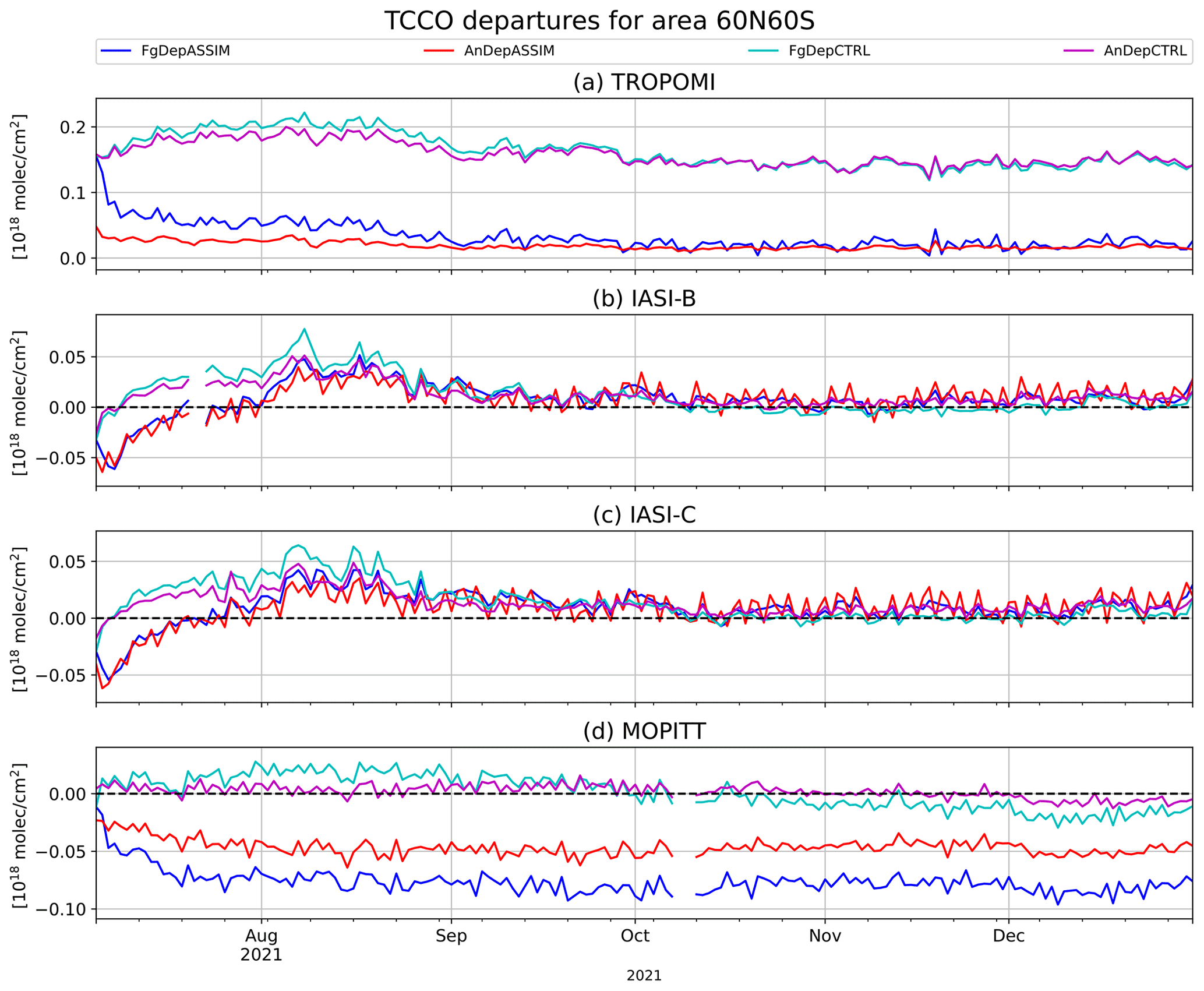This screenshot has width=1204, height=991.
Task: Click the Sep x-axis tick label
Action: click(x=451, y=936)
